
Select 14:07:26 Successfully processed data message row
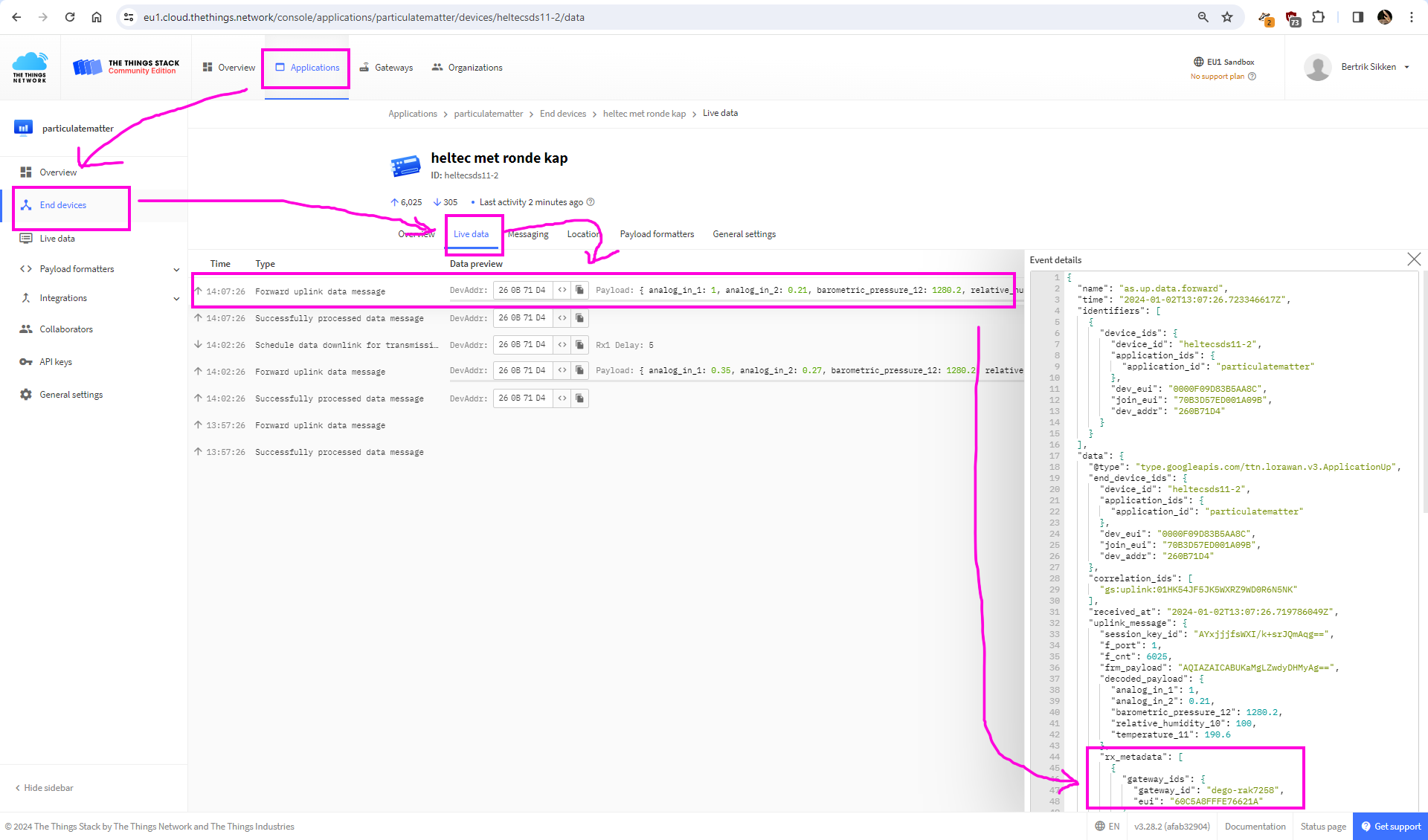[x=607, y=318]
